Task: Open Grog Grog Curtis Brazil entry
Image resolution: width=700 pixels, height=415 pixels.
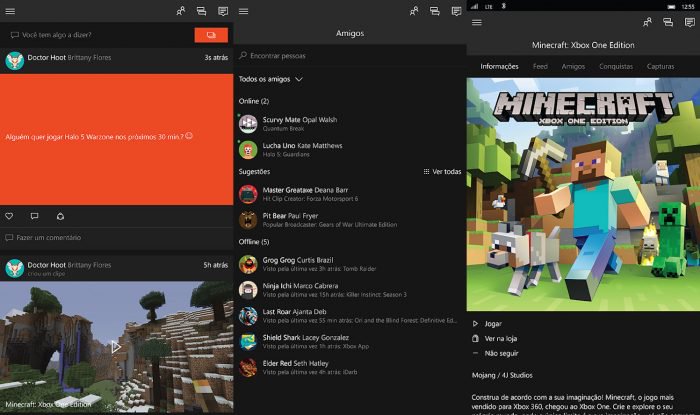Action: pyautogui.click(x=350, y=264)
